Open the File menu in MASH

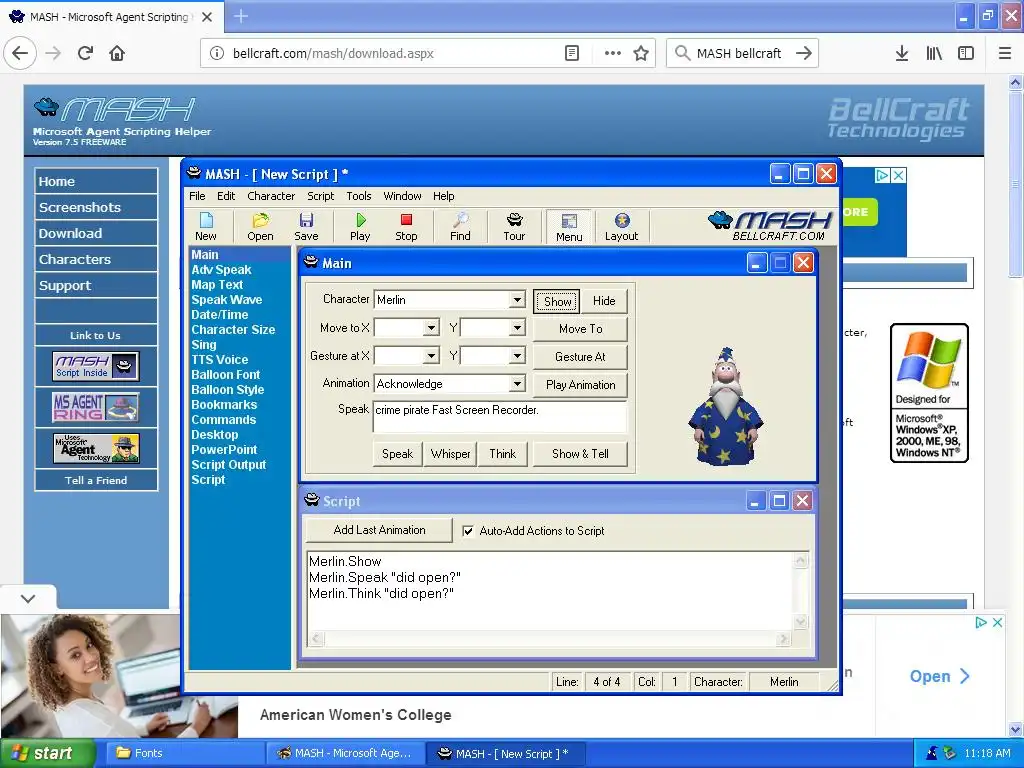(x=197, y=196)
